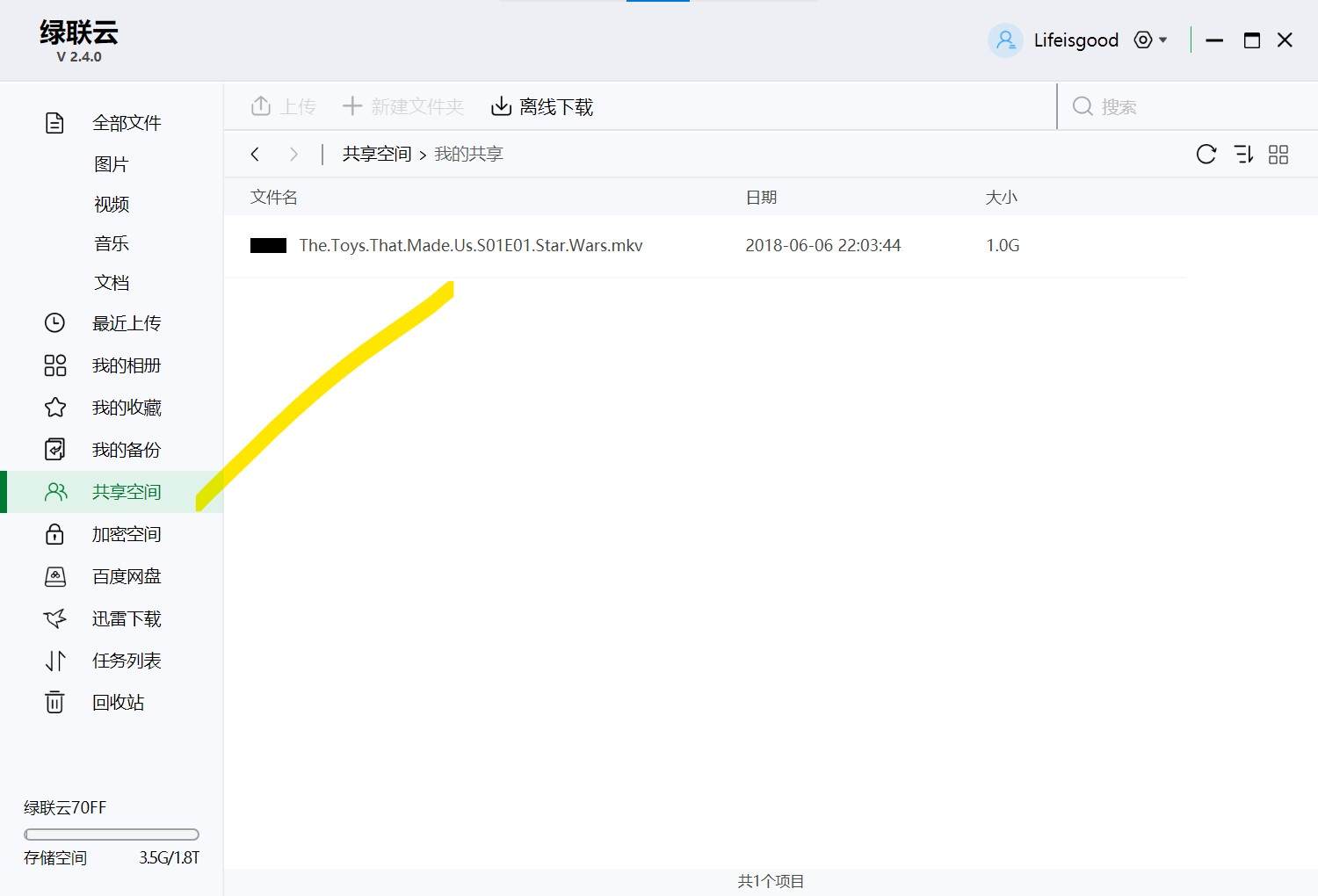The width and height of the screenshot is (1318, 896).
Task: Click 我的共享 breadcrumb segment
Action: tap(468, 155)
